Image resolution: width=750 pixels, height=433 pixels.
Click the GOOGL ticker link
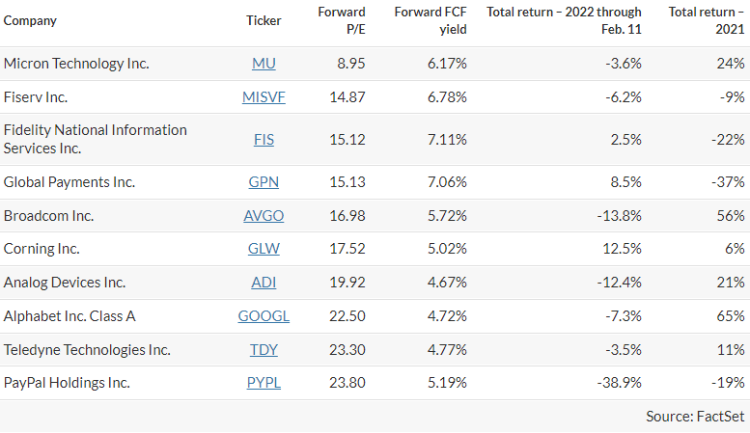[x=264, y=316]
